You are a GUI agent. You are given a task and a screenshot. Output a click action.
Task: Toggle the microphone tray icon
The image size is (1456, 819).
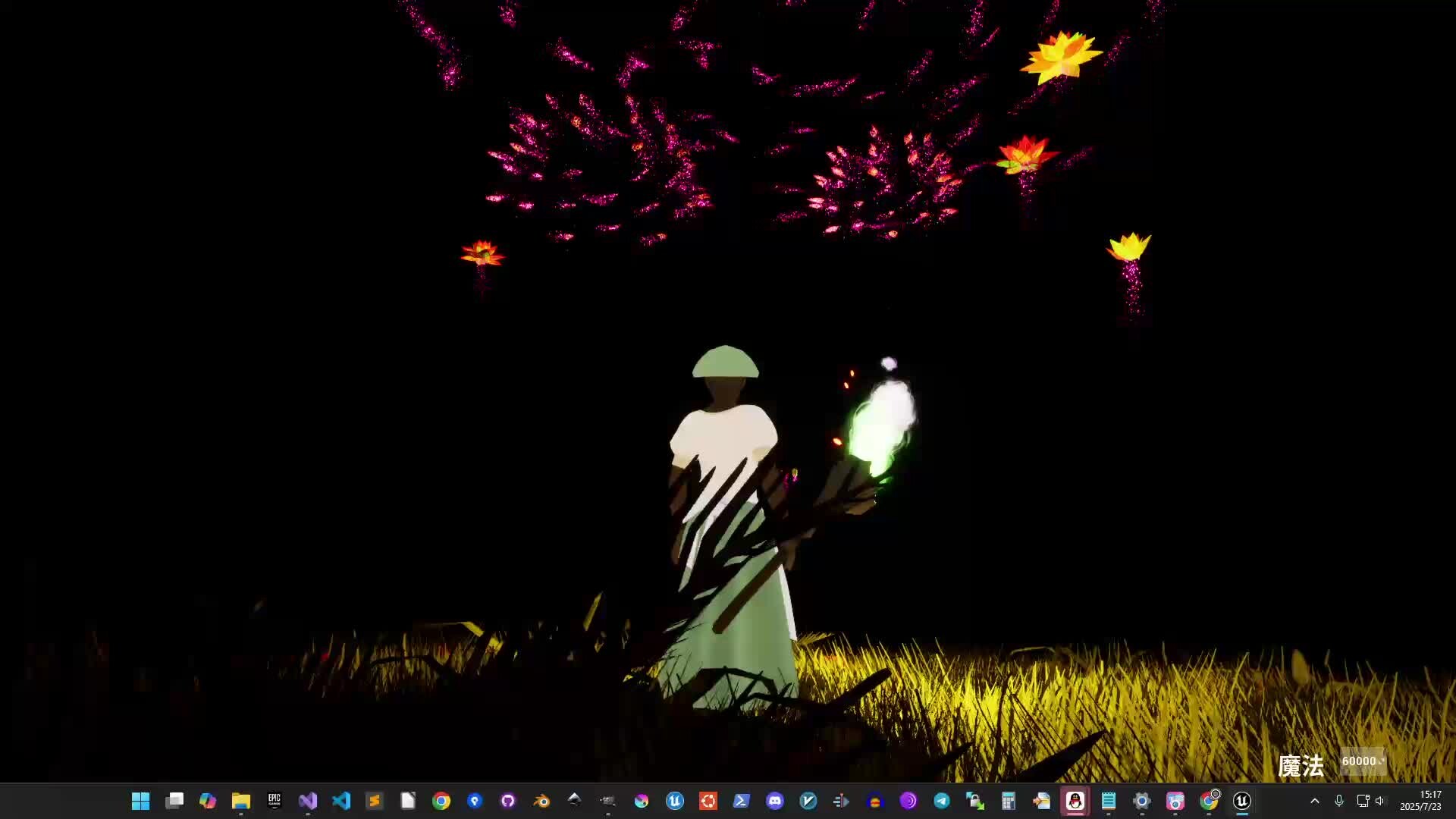click(1339, 801)
